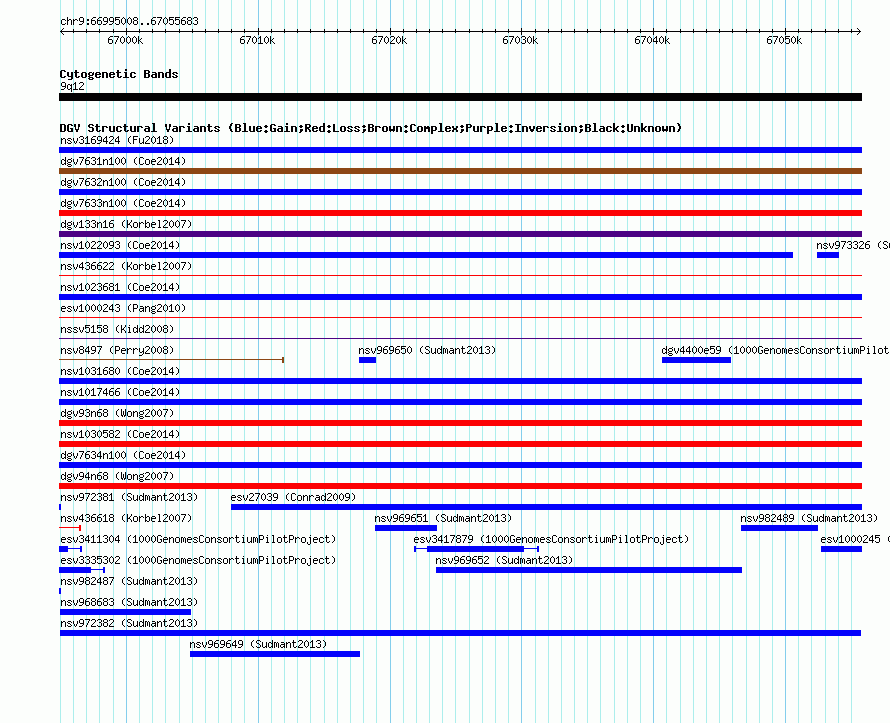Click the DGV Structural Variants track title
The height and width of the screenshot is (723, 890).
pos(371,128)
